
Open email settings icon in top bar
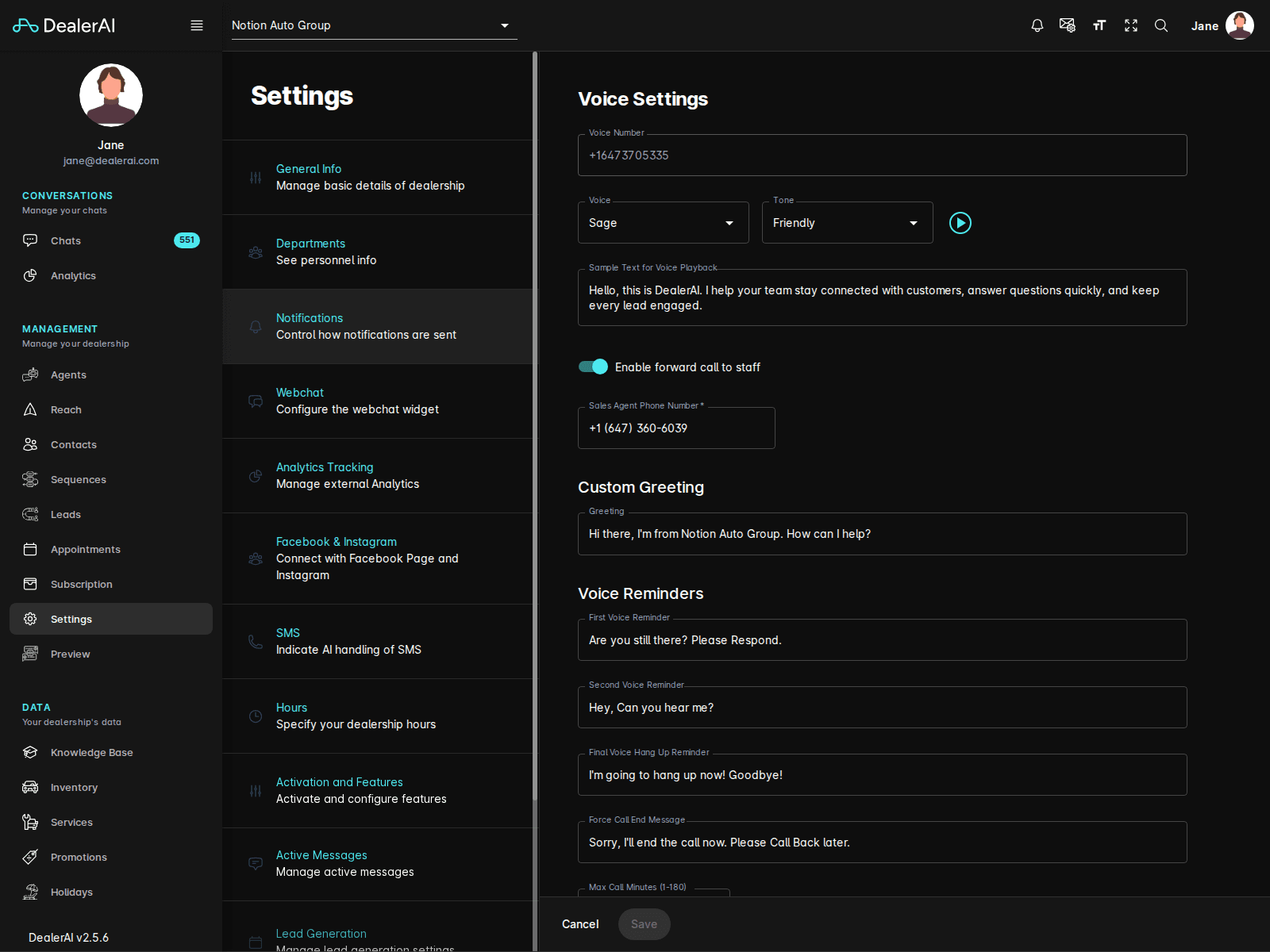point(1068,25)
